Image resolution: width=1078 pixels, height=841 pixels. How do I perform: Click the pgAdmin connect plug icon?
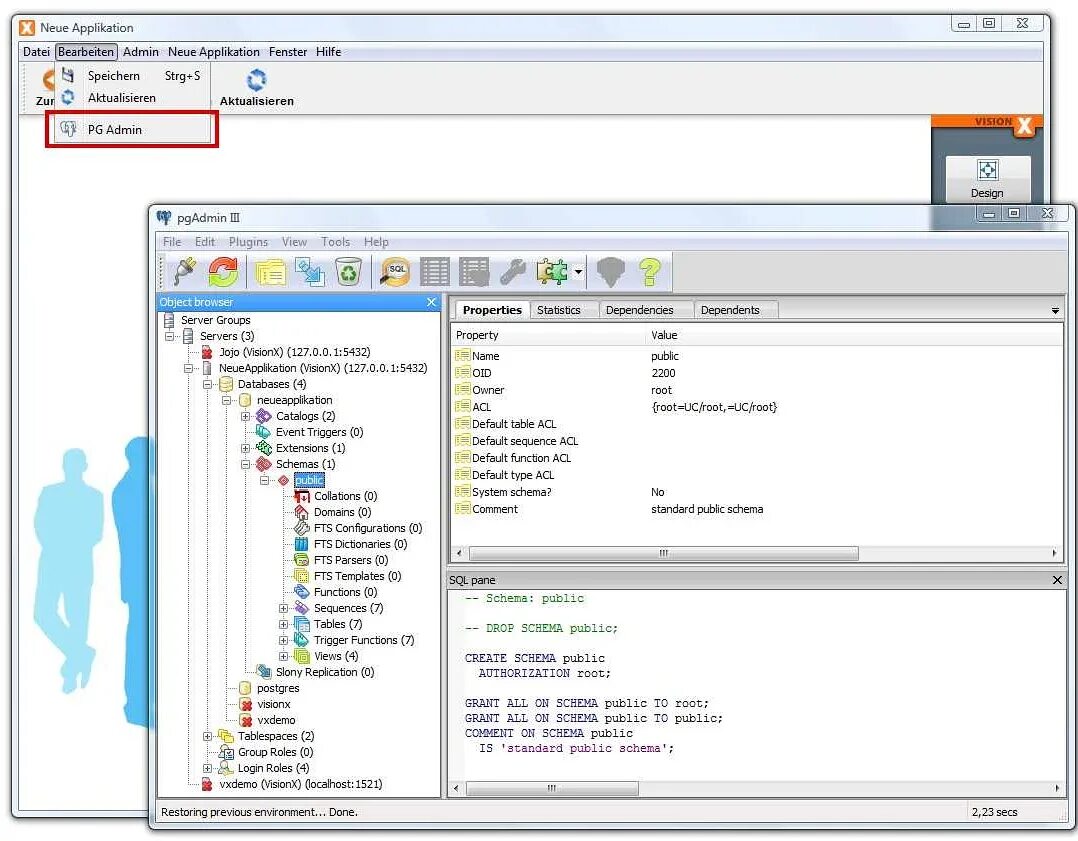[184, 272]
